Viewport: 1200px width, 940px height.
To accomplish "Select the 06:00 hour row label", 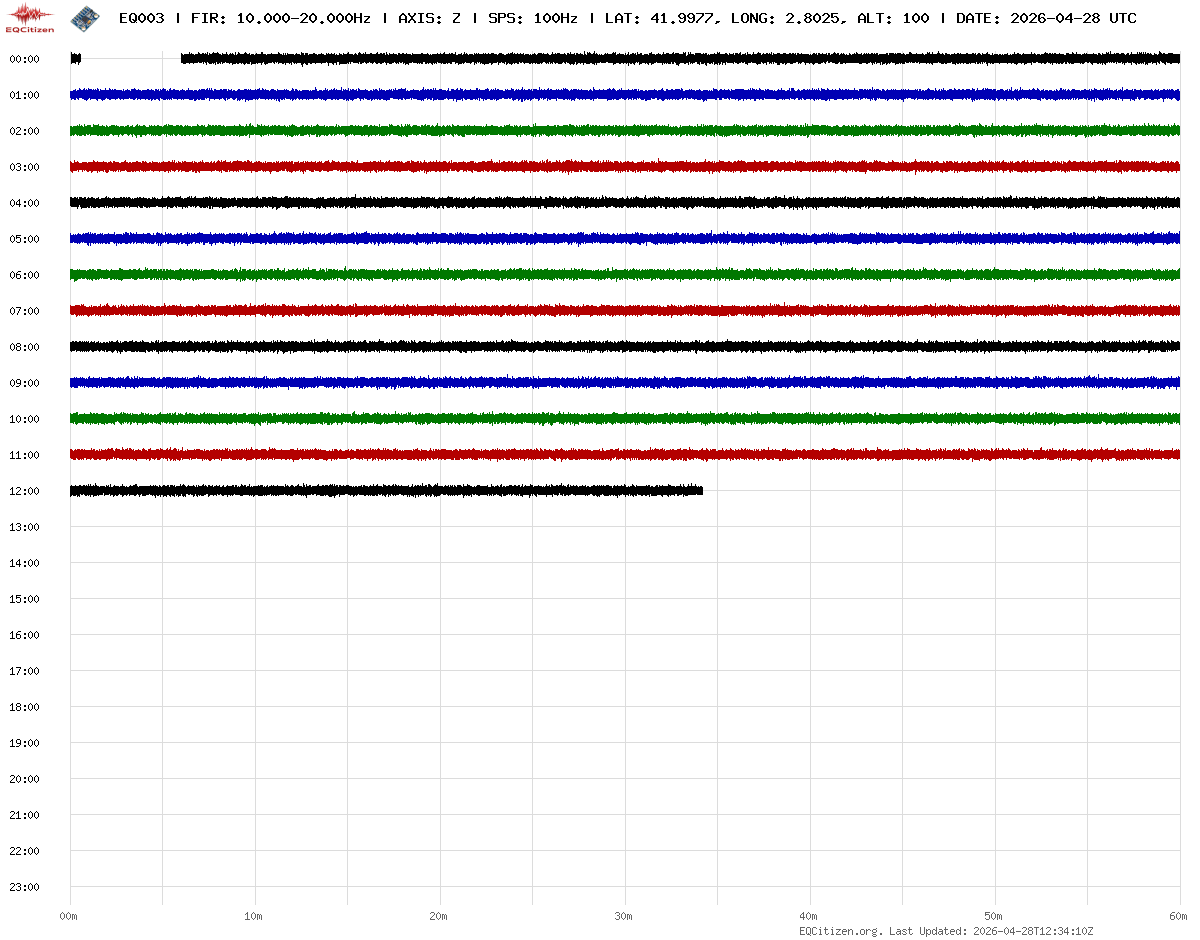I will (24, 275).
